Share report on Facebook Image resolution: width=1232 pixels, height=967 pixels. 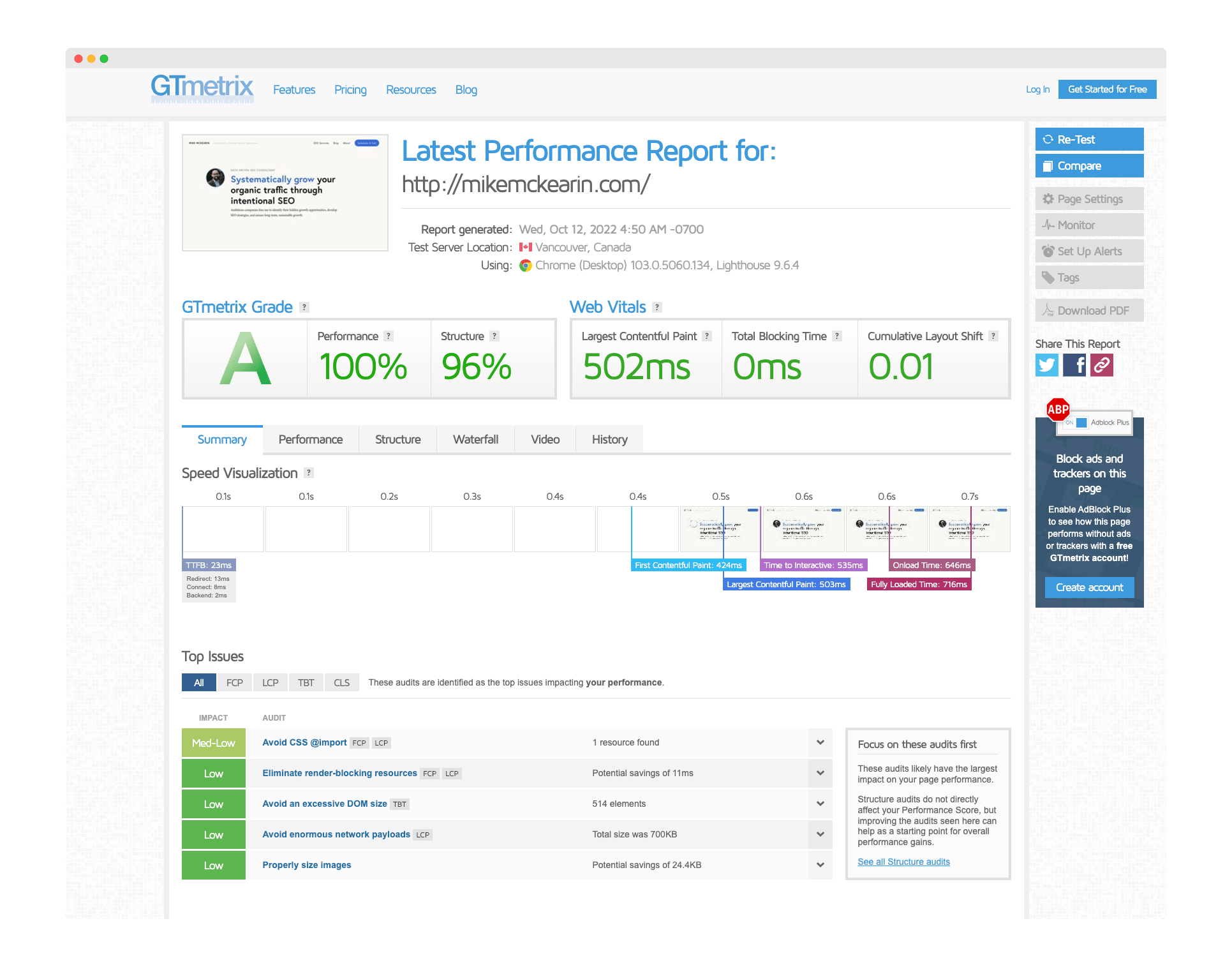[x=1074, y=365]
